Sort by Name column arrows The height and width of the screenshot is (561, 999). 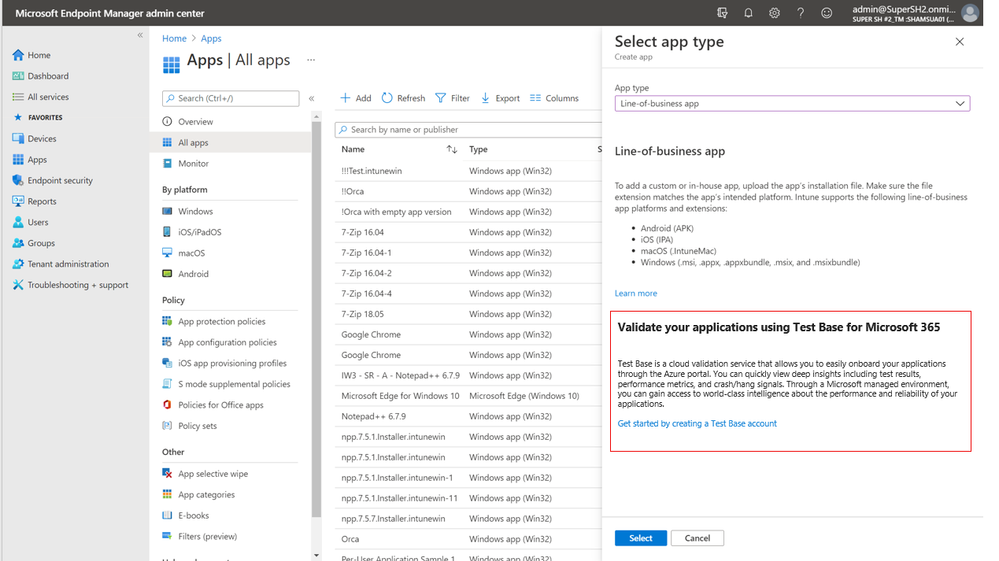pyautogui.click(x=452, y=149)
